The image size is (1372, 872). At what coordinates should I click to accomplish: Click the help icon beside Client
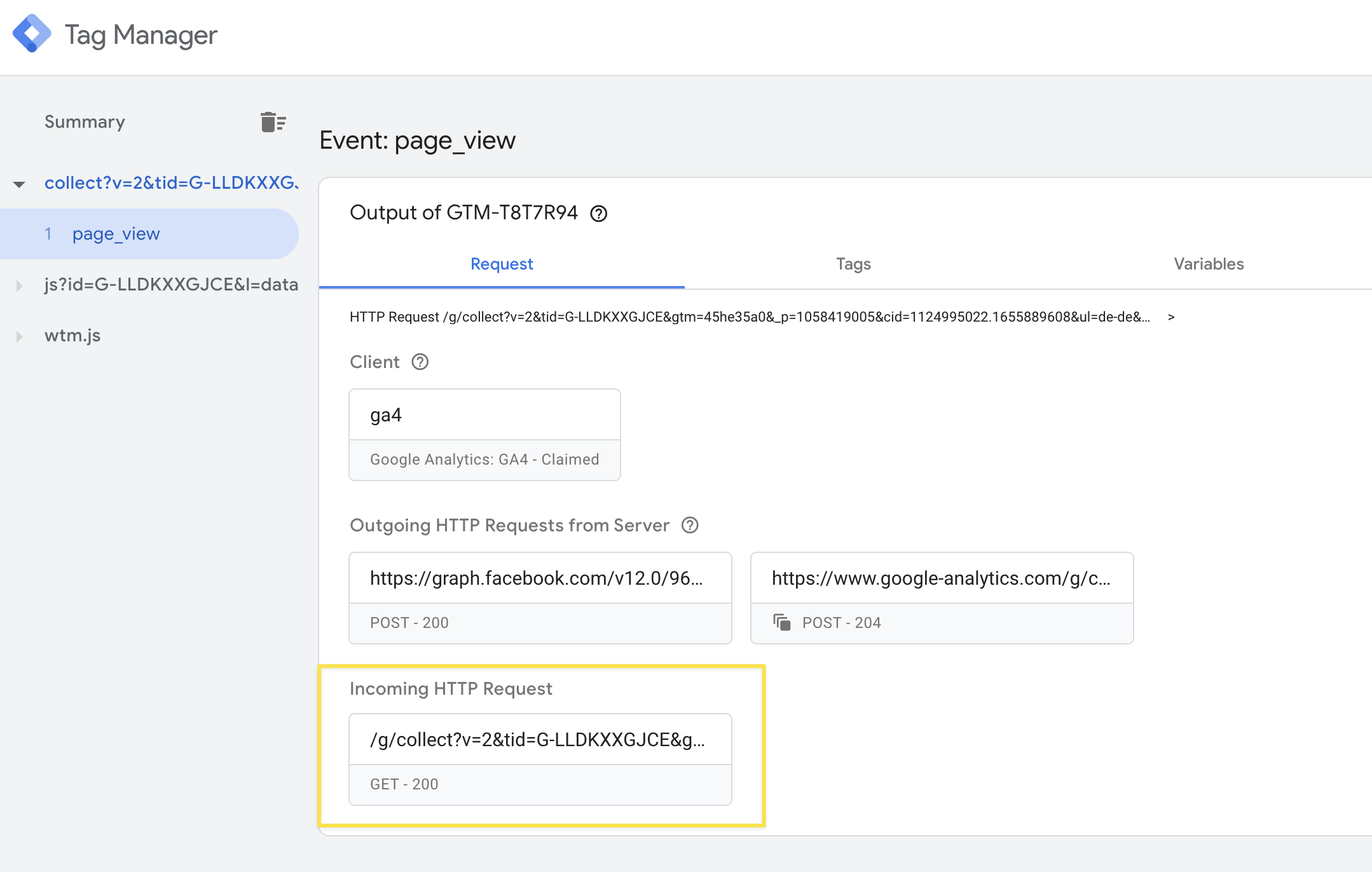420,362
